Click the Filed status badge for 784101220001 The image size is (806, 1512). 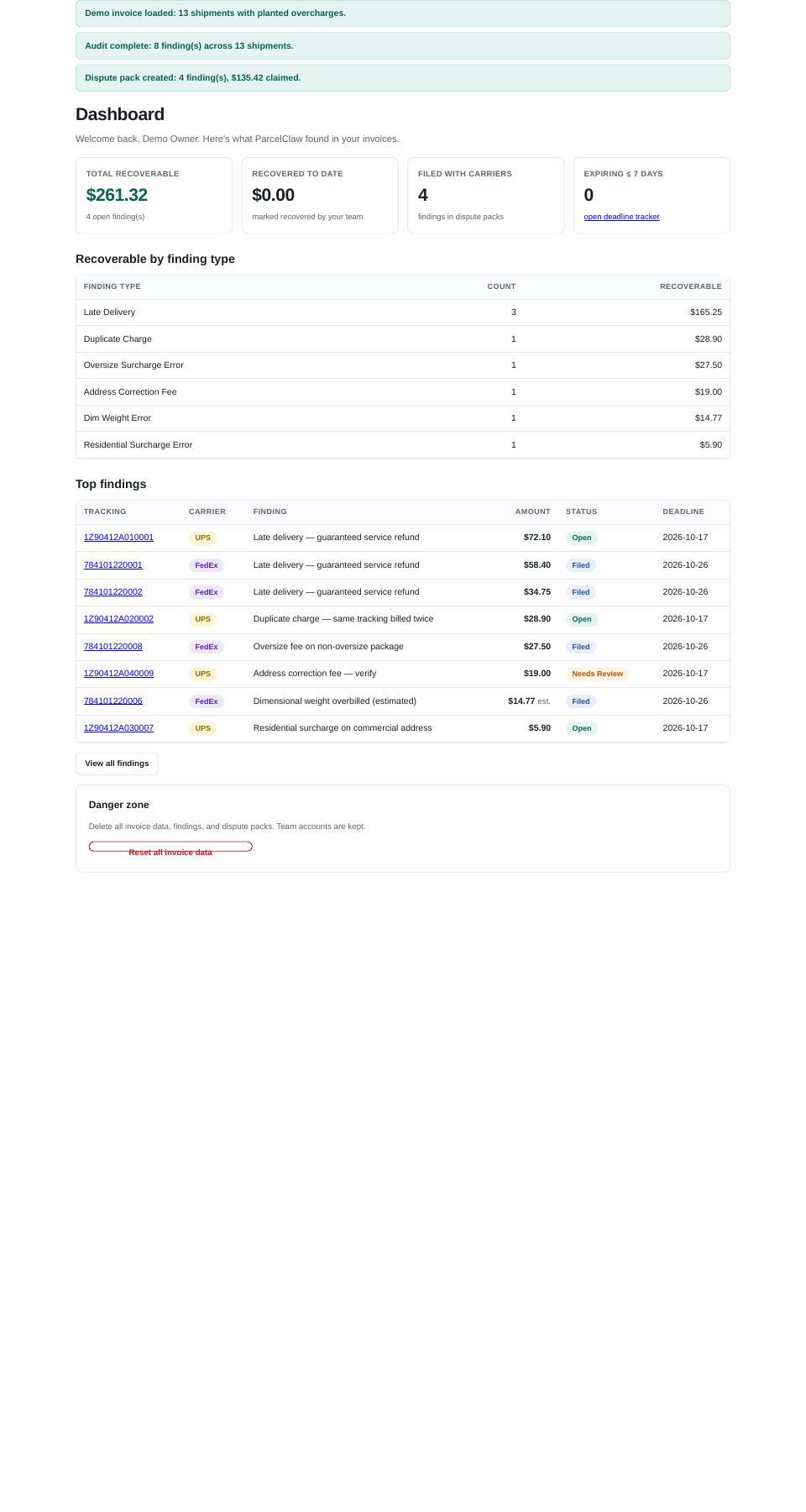(x=581, y=565)
